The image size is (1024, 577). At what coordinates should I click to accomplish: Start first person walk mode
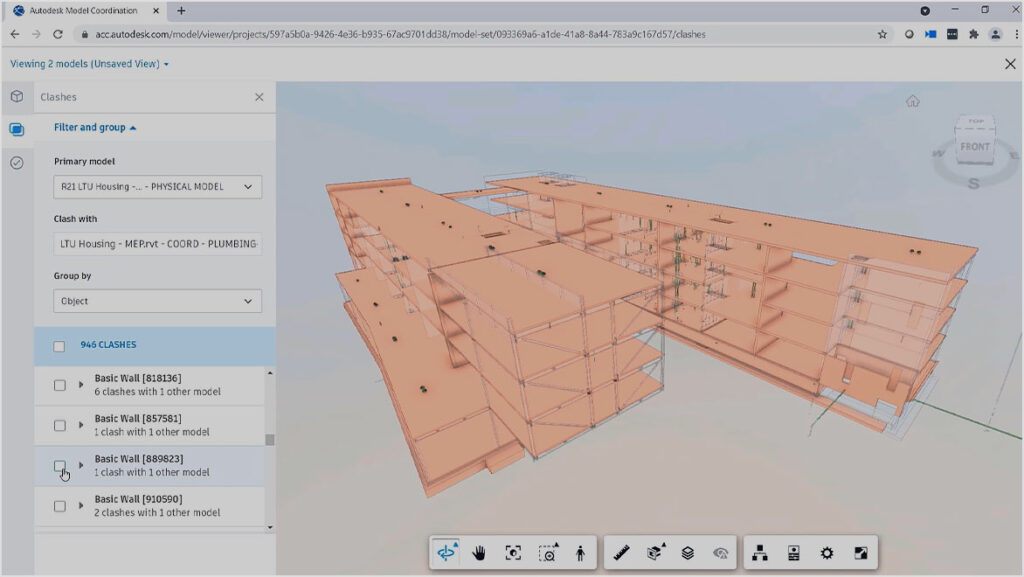(x=580, y=553)
